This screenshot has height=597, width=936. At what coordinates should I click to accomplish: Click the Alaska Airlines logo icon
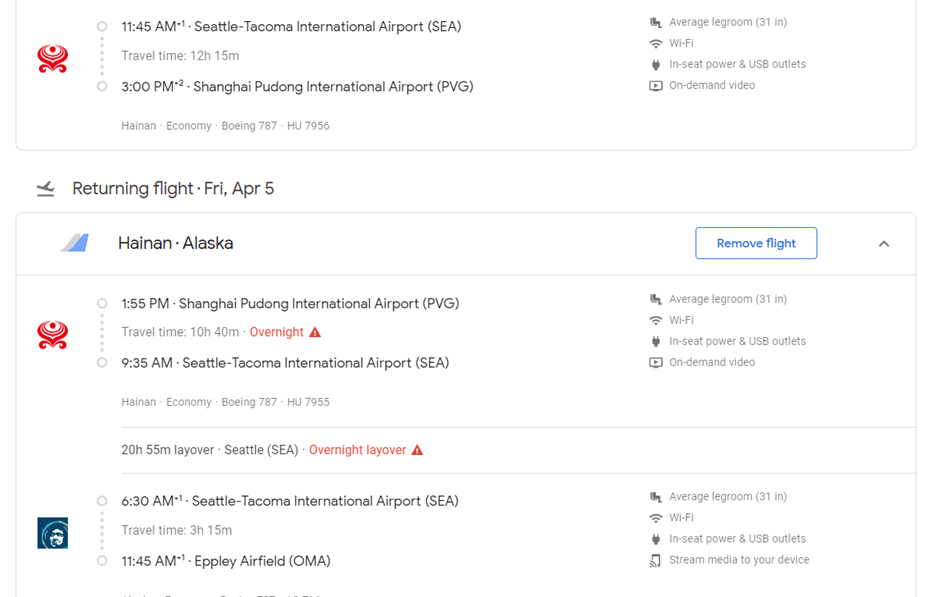point(52,532)
